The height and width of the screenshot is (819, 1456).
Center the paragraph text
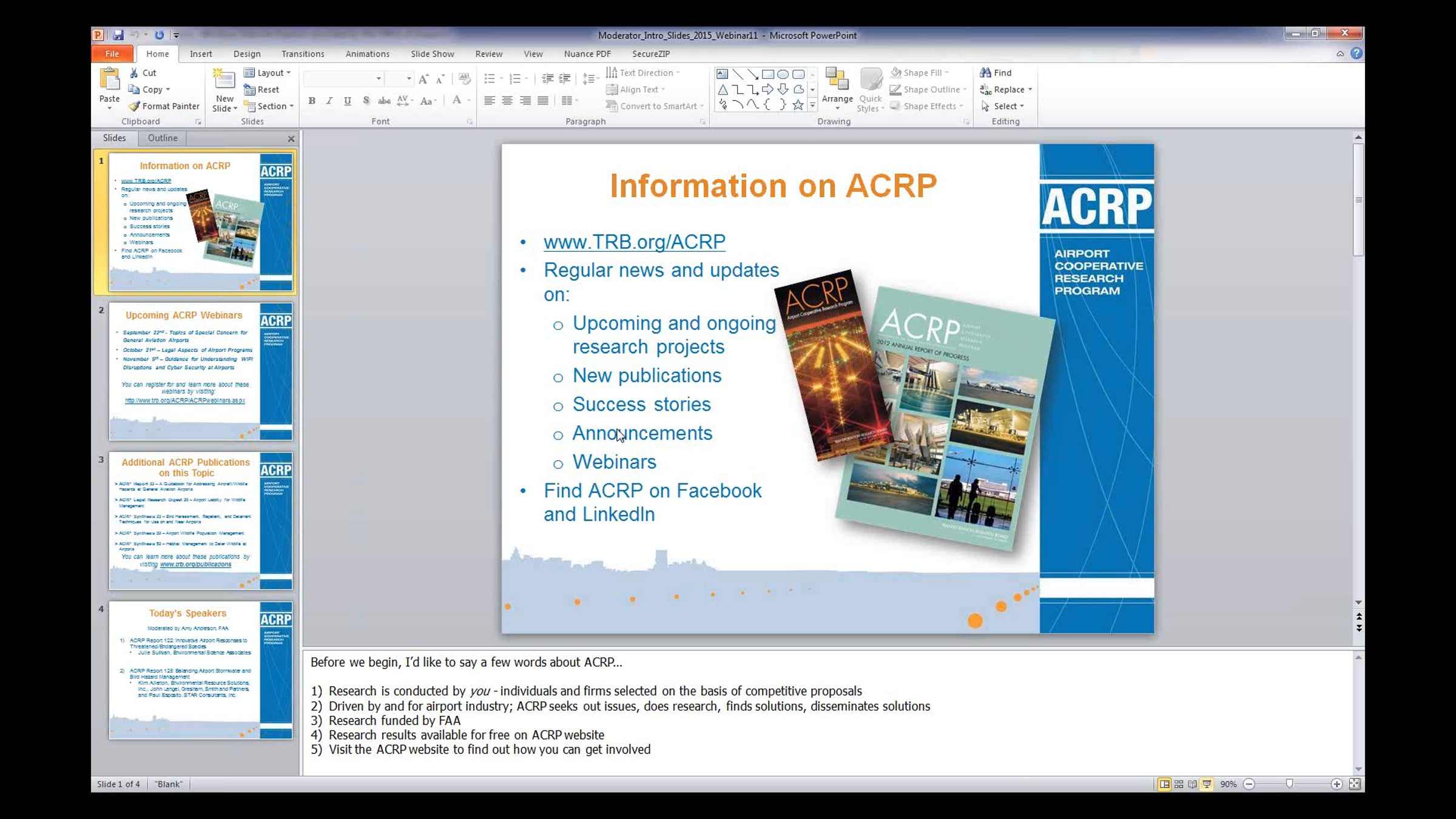tap(507, 101)
